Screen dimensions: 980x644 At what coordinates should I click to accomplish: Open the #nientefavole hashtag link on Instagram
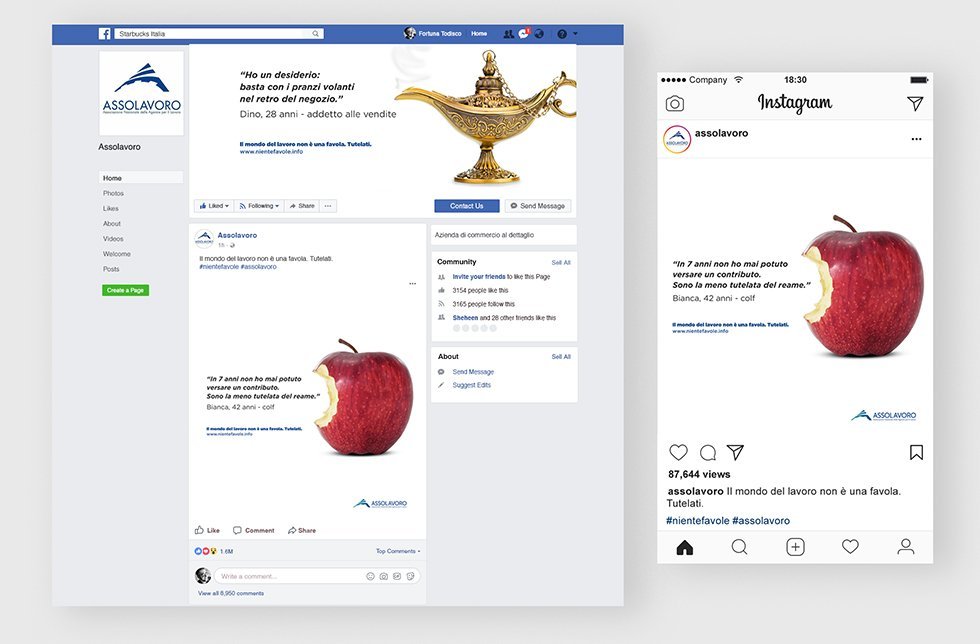point(698,520)
